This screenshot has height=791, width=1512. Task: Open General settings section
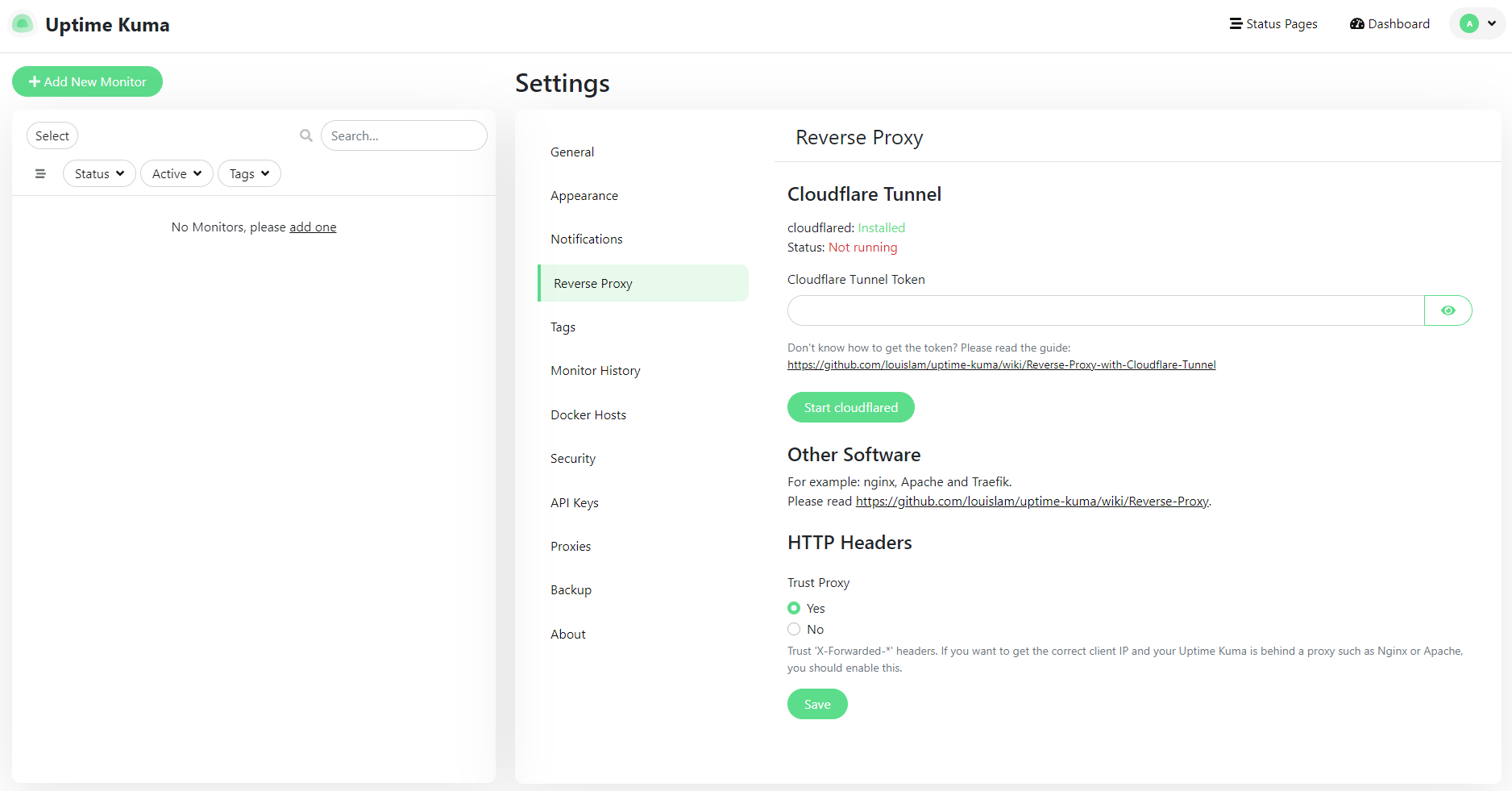[642, 152]
